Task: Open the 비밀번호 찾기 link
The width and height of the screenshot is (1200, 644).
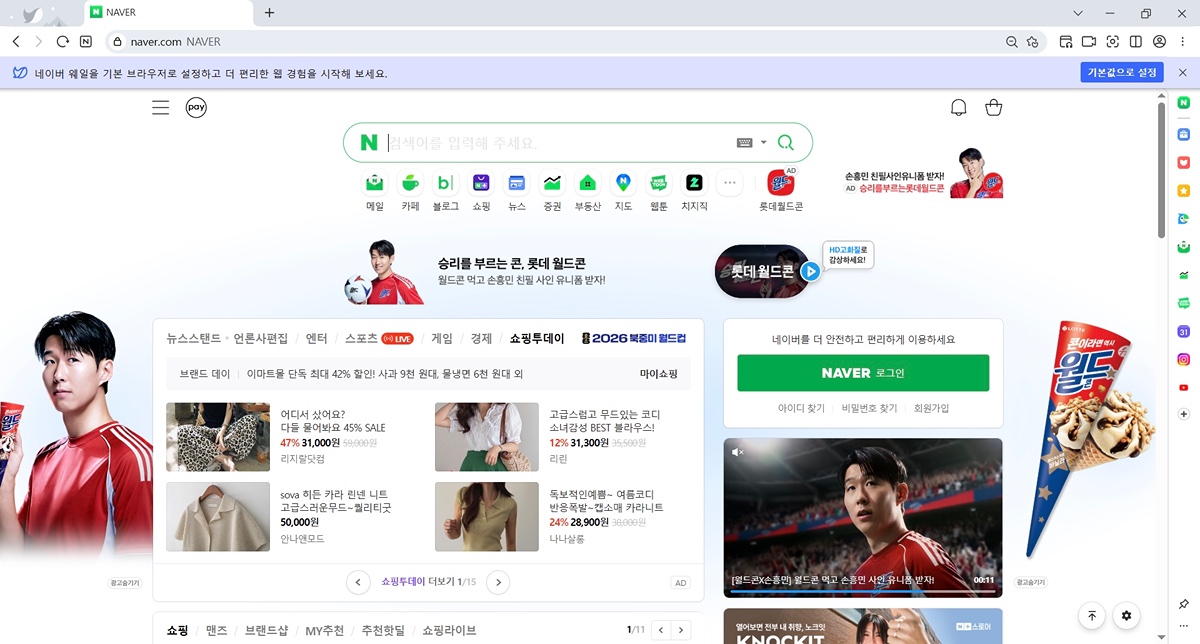Action: point(869,408)
